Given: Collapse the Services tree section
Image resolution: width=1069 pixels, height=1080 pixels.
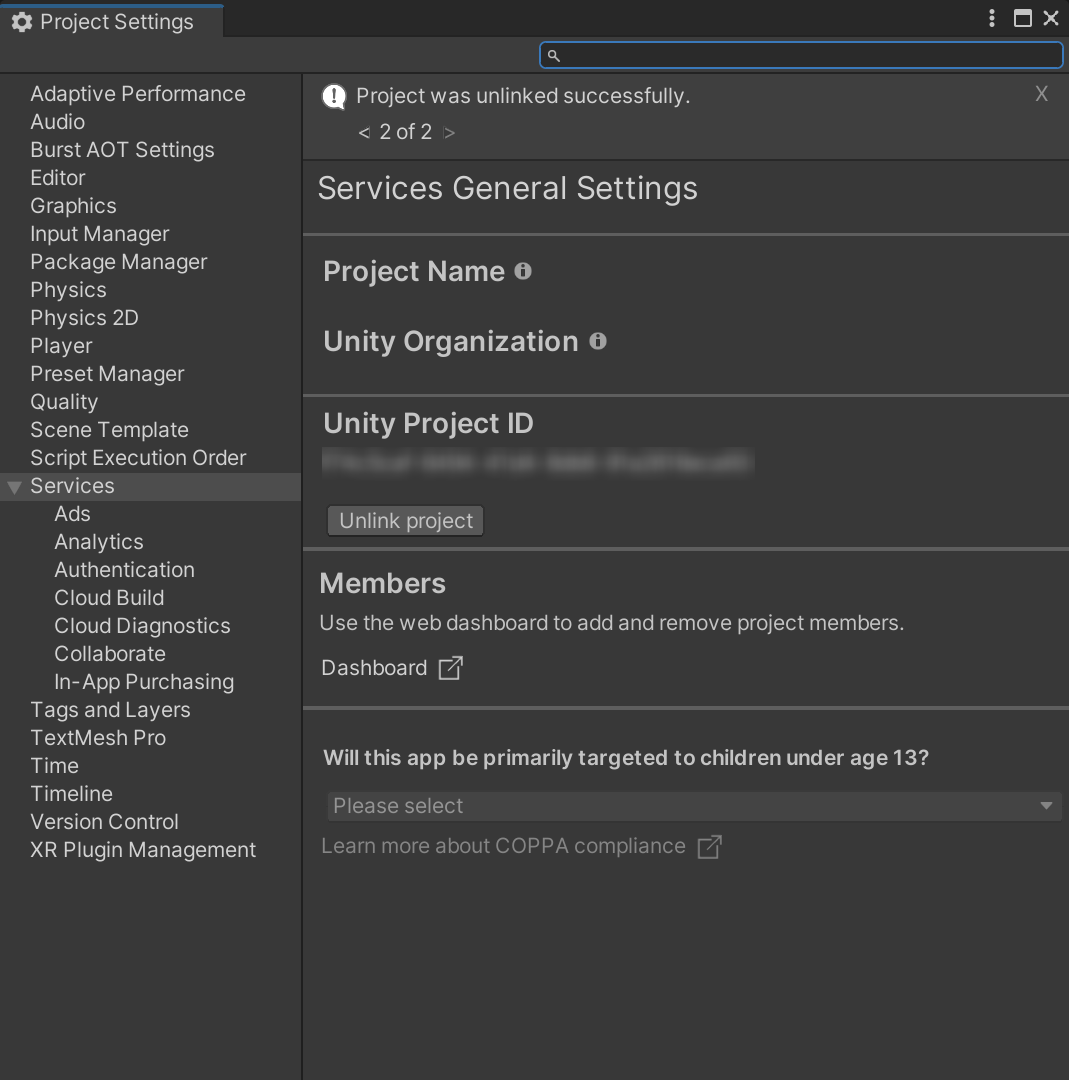Looking at the screenshot, I should [x=14, y=487].
